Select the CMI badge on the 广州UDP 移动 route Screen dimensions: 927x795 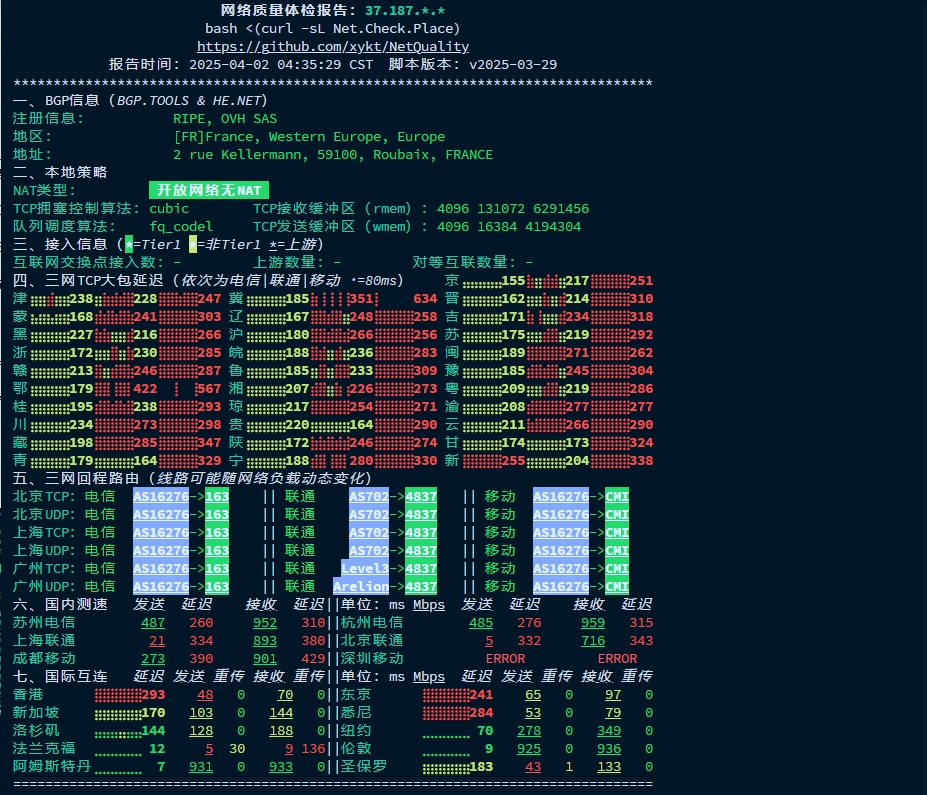click(x=617, y=586)
